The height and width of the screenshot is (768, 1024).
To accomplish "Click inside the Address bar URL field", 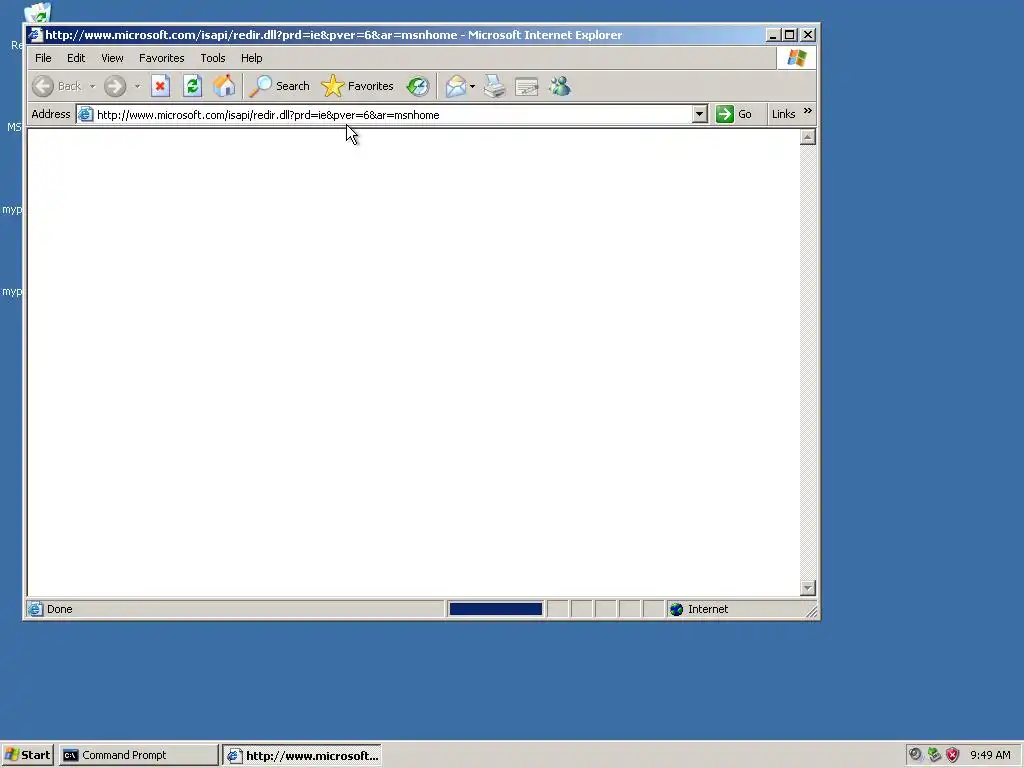I will click(392, 115).
